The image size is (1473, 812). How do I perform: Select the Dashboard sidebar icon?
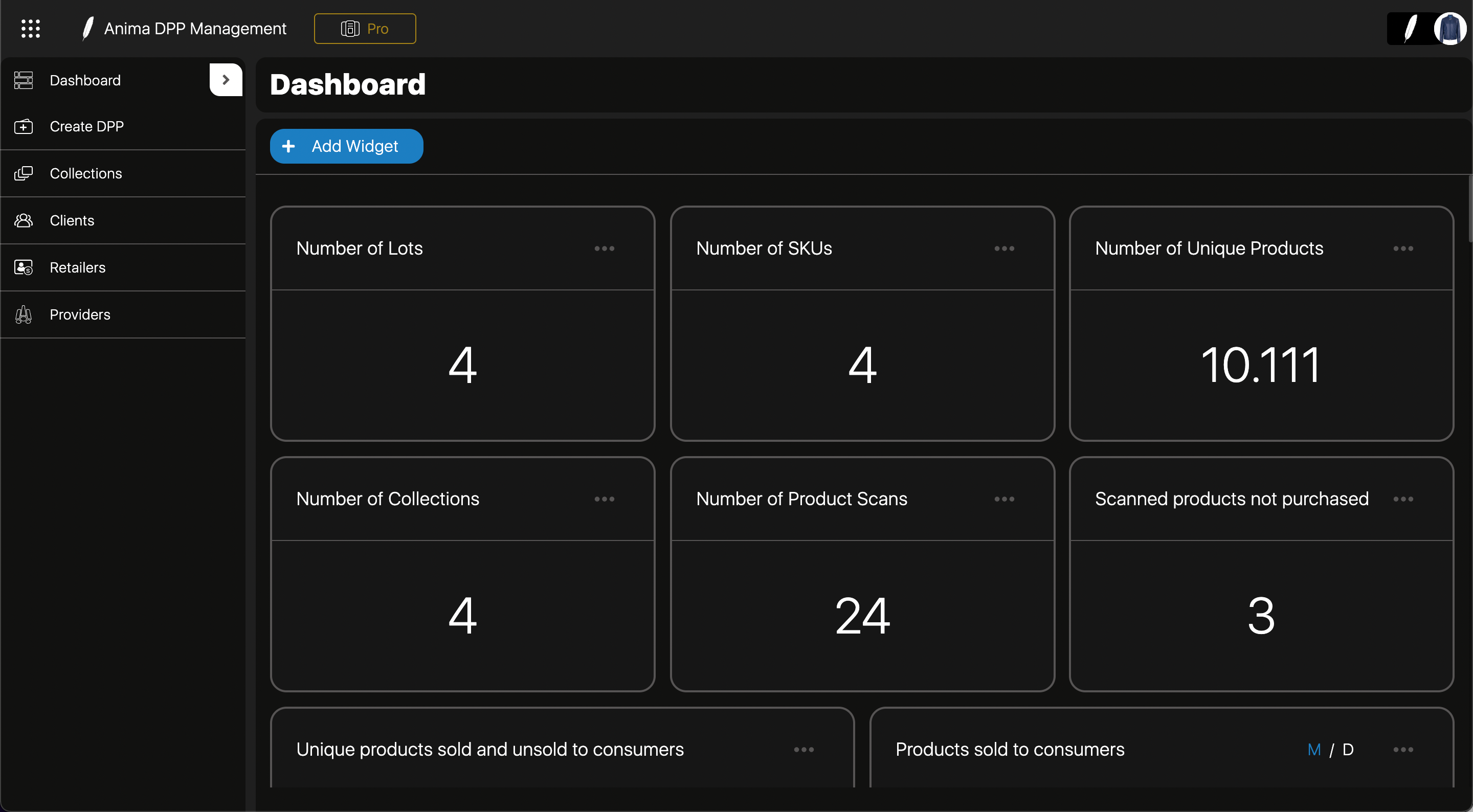pyautogui.click(x=24, y=80)
